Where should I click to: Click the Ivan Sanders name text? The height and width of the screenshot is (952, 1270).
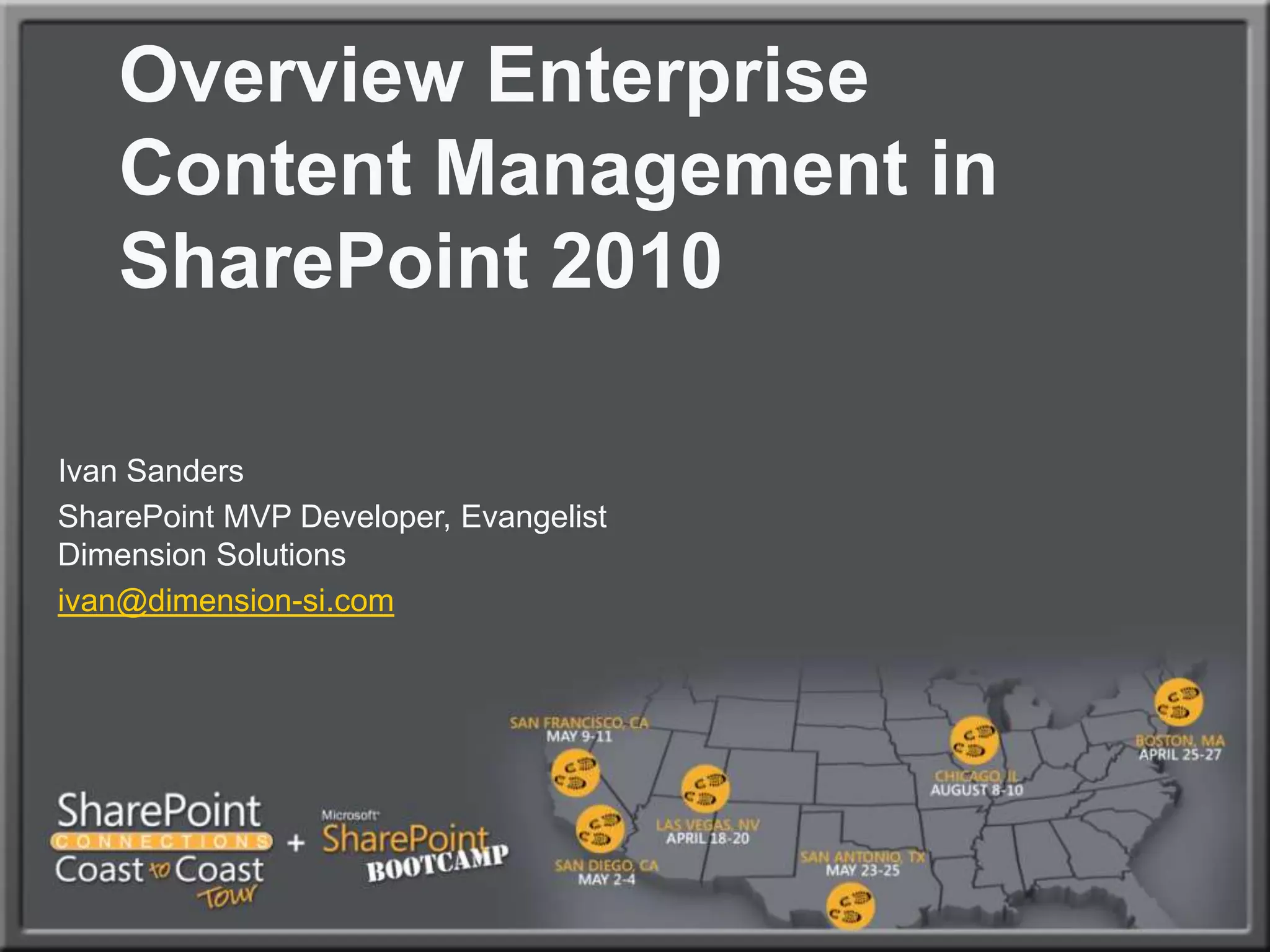tap(151, 471)
